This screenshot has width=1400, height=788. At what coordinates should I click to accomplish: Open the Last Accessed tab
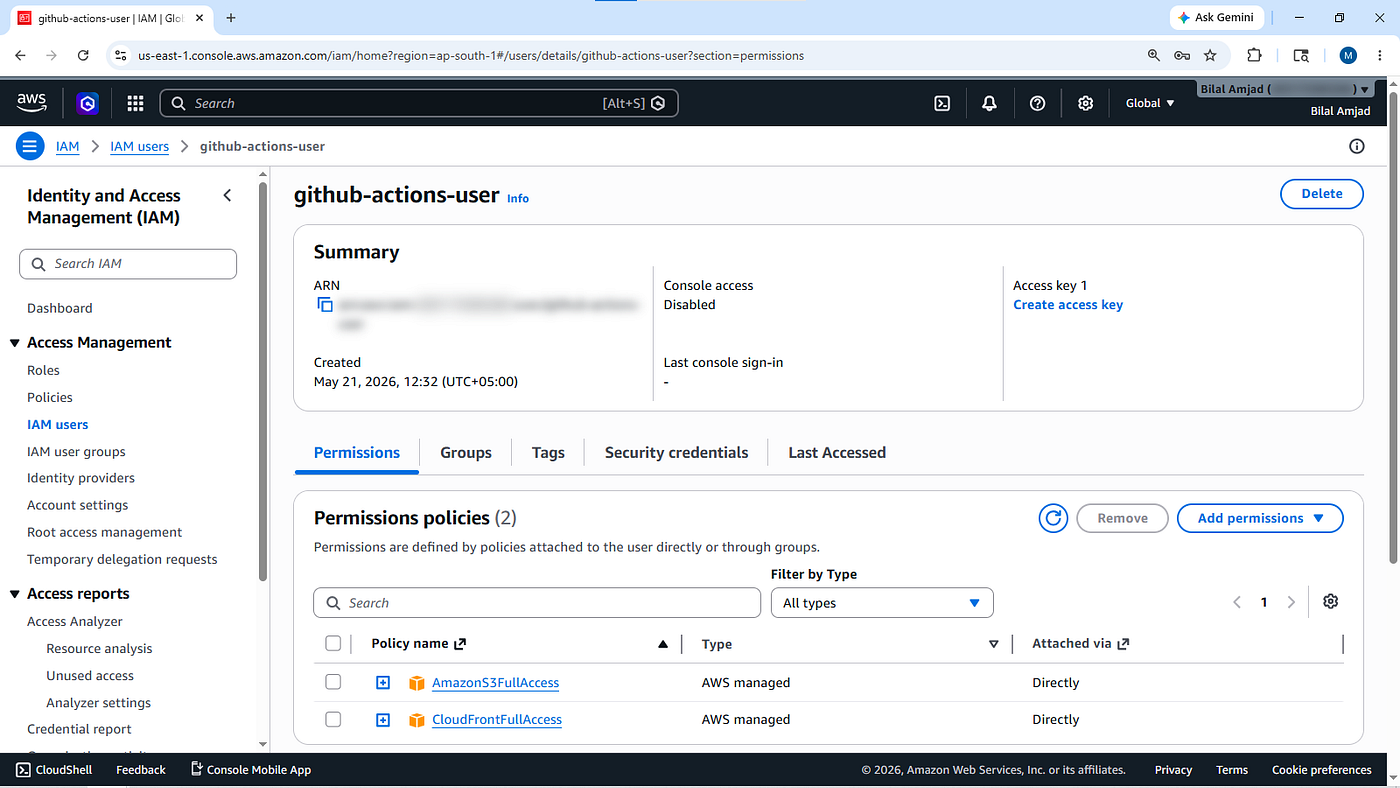(x=837, y=453)
